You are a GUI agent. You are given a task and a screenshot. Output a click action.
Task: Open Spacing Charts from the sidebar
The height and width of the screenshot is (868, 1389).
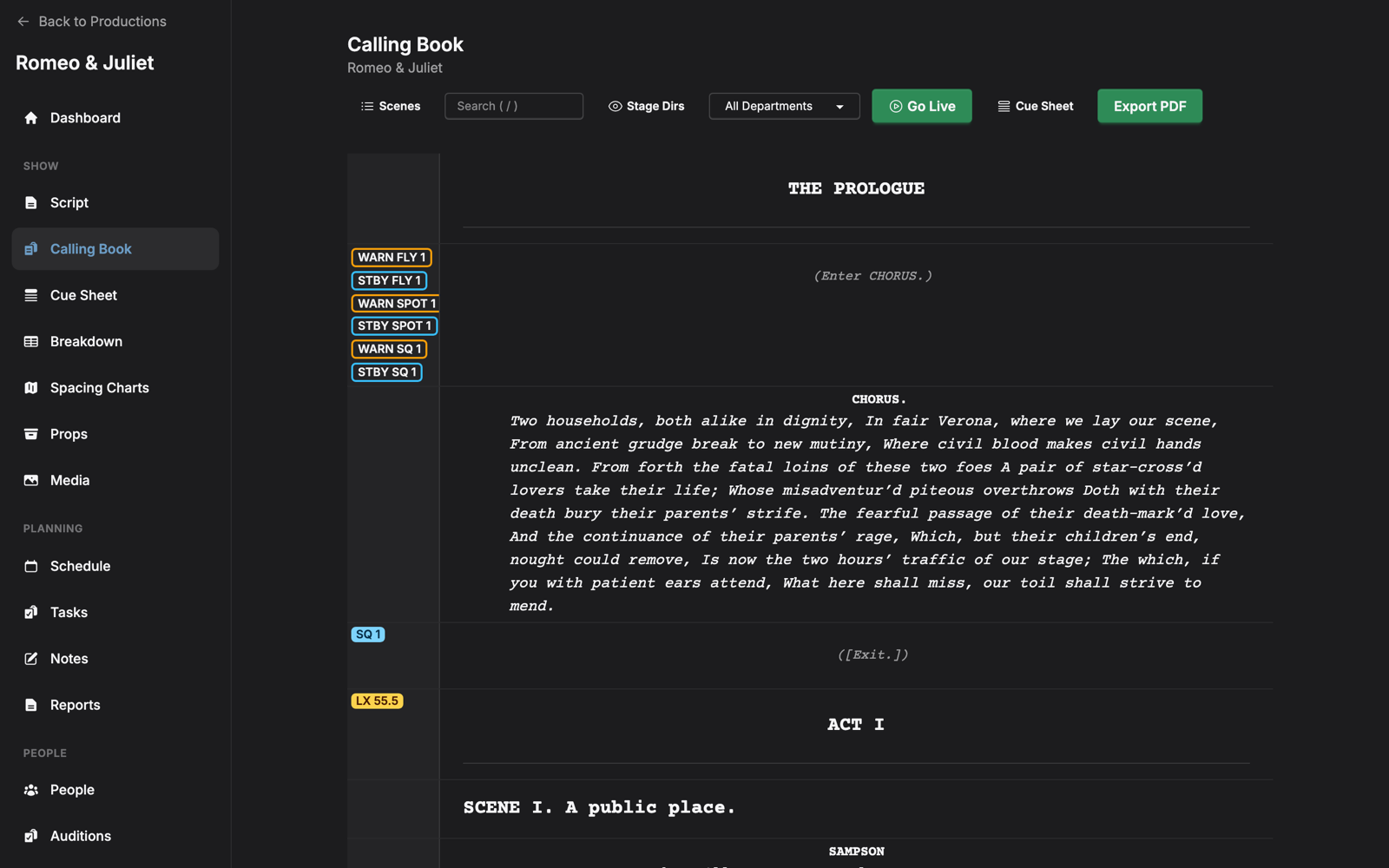[x=115, y=388]
